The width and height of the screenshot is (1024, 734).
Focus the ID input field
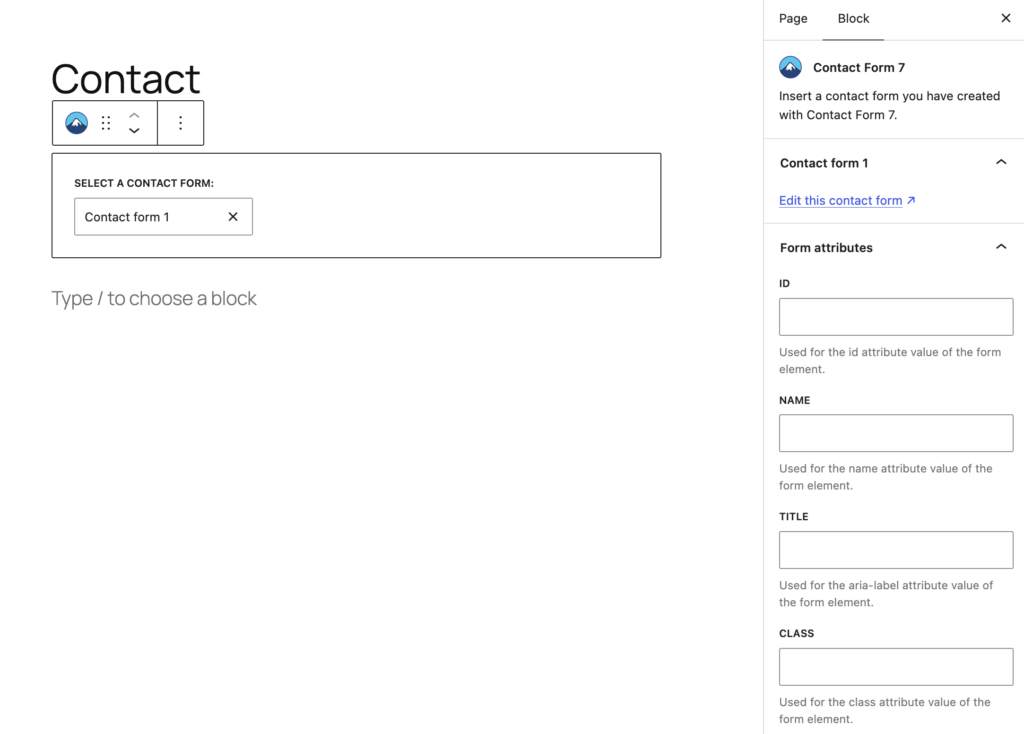(x=896, y=317)
